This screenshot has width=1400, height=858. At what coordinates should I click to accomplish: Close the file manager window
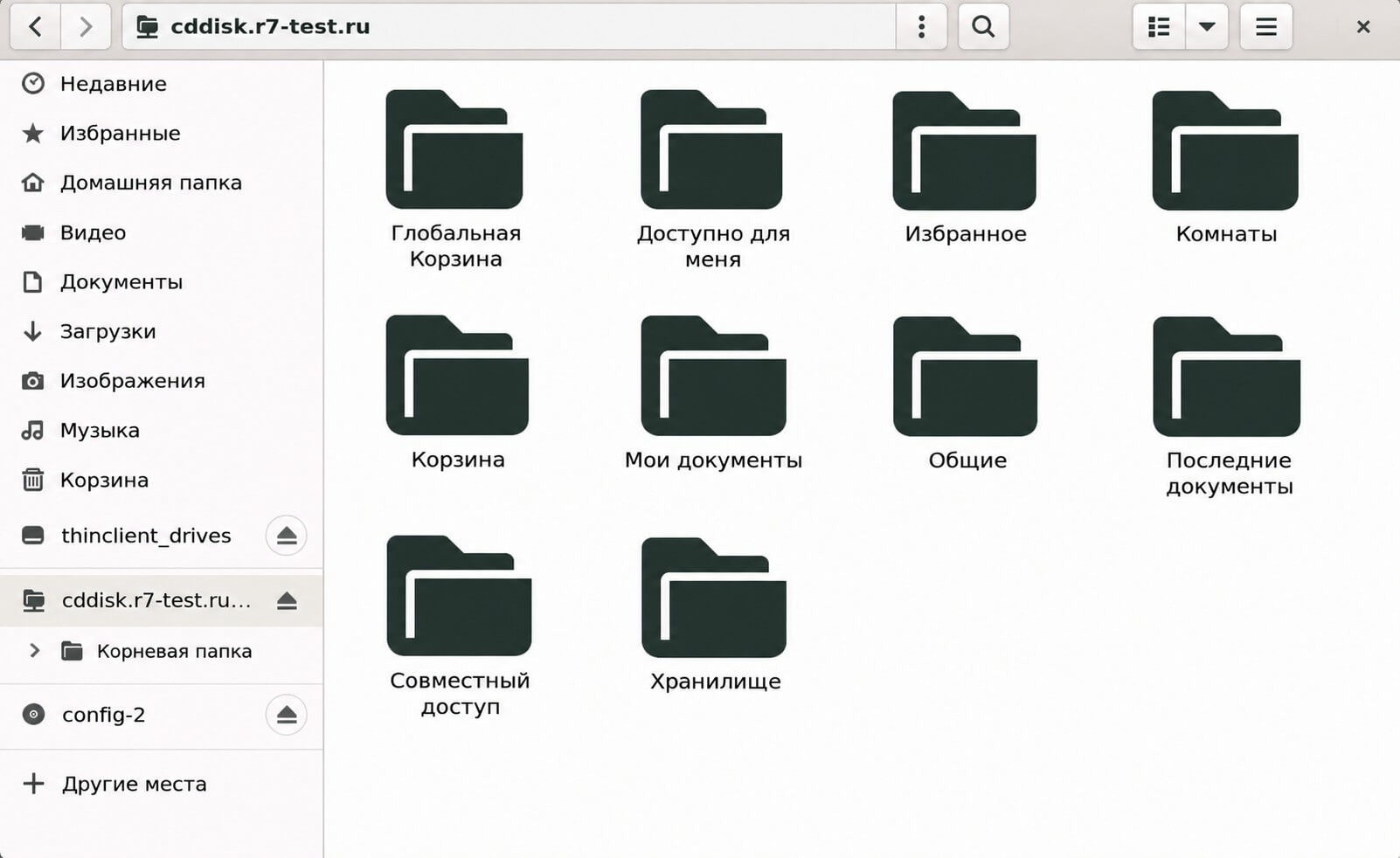pos(1362,26)
